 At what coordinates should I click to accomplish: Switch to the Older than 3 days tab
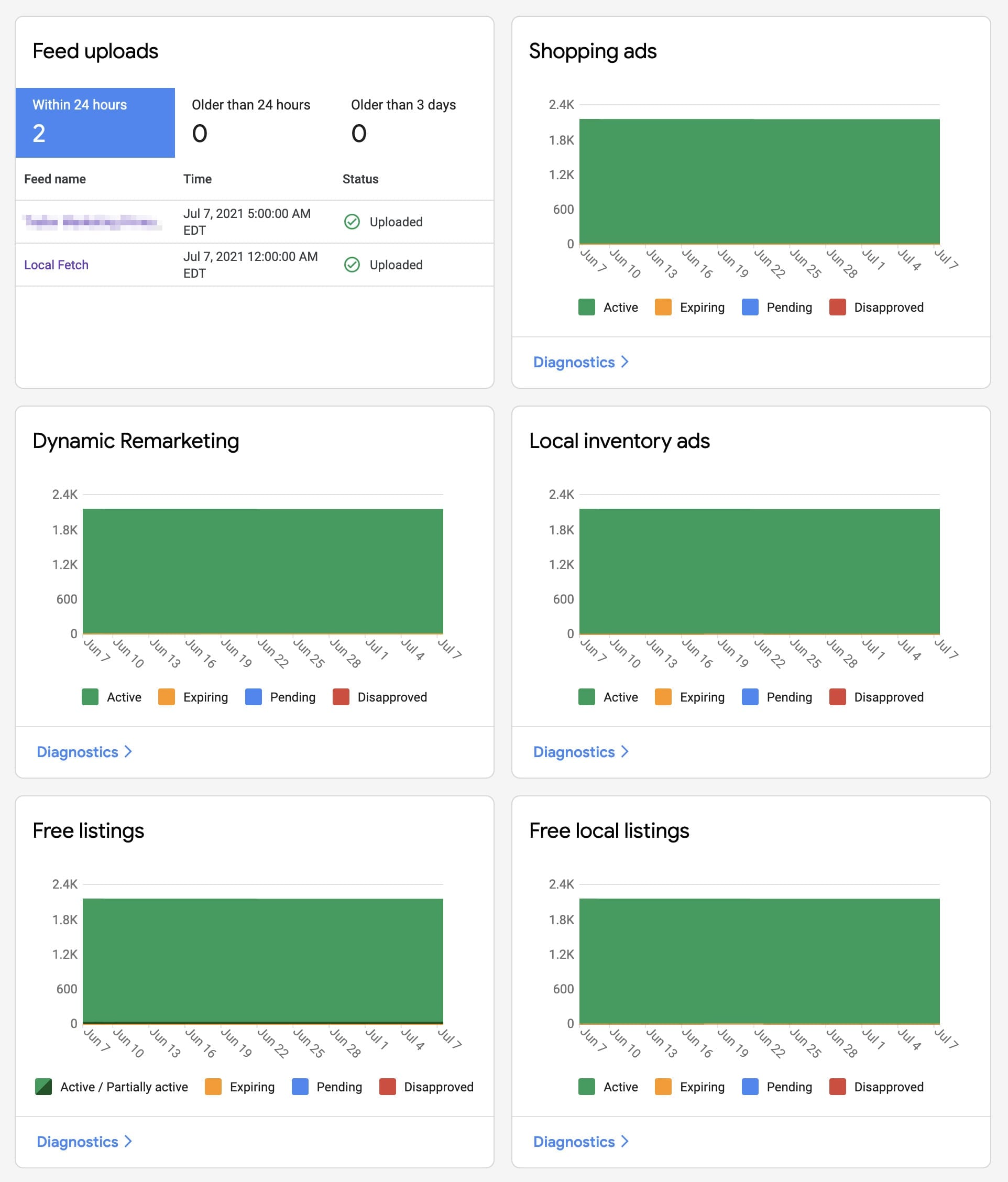coord(403,121)
